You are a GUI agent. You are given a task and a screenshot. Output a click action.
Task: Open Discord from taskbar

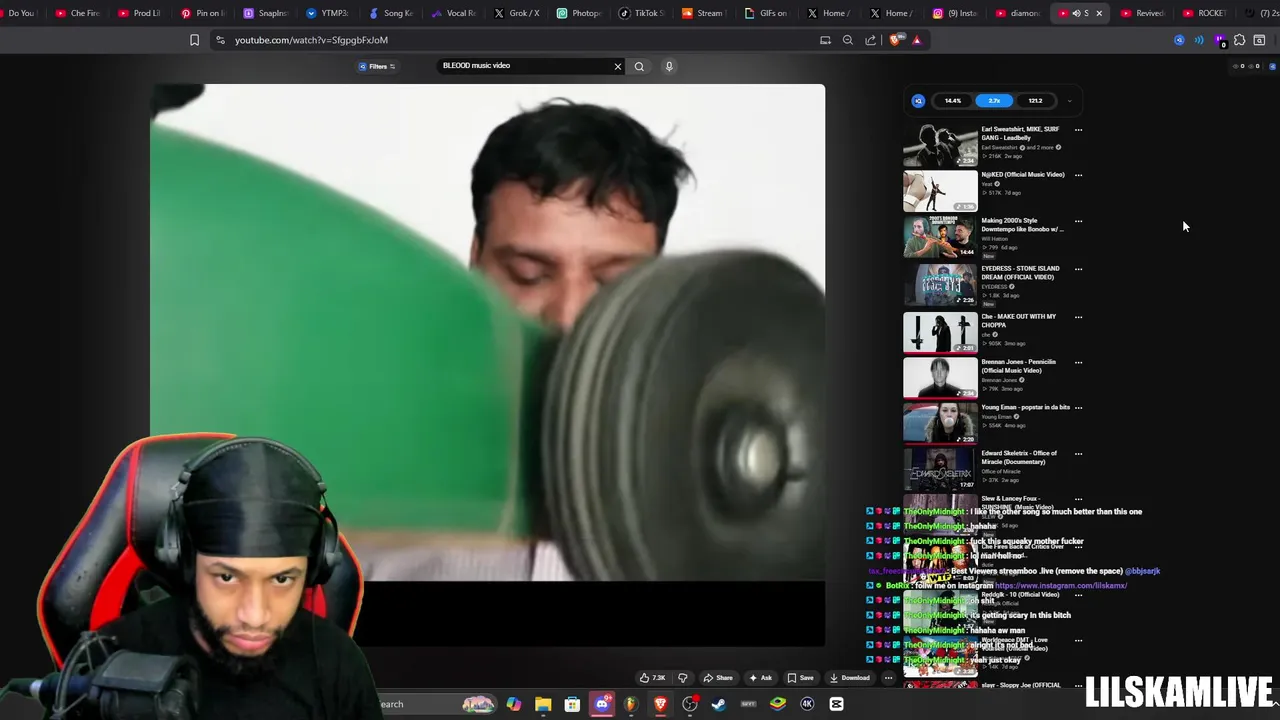click(602, 704)
